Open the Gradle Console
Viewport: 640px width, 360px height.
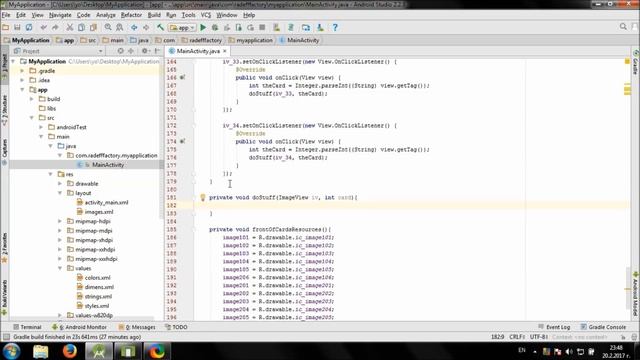coord(603,327)
